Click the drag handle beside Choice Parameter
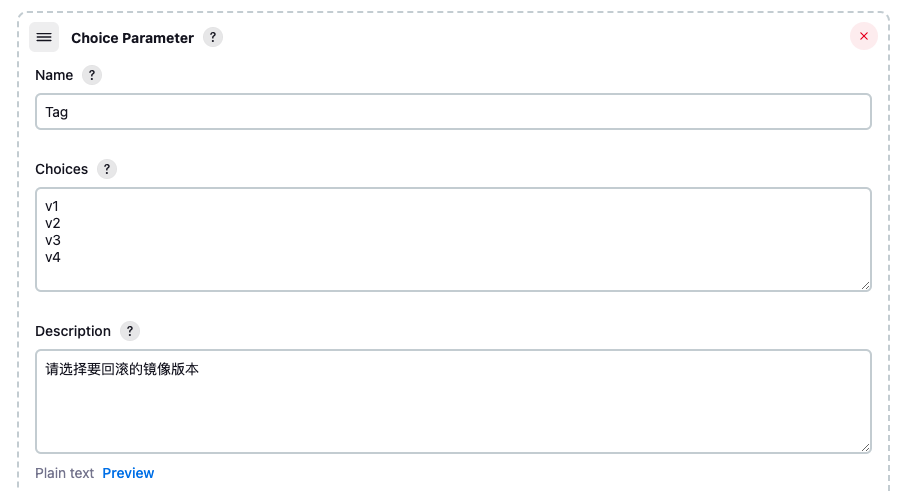 (44, 37)
